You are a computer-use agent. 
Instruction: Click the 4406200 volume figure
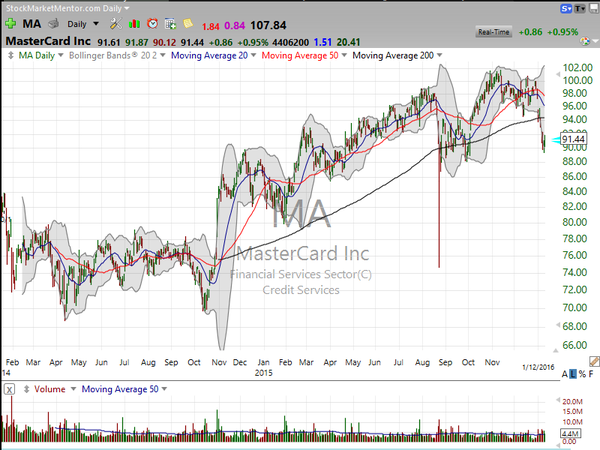coord(291,42)
